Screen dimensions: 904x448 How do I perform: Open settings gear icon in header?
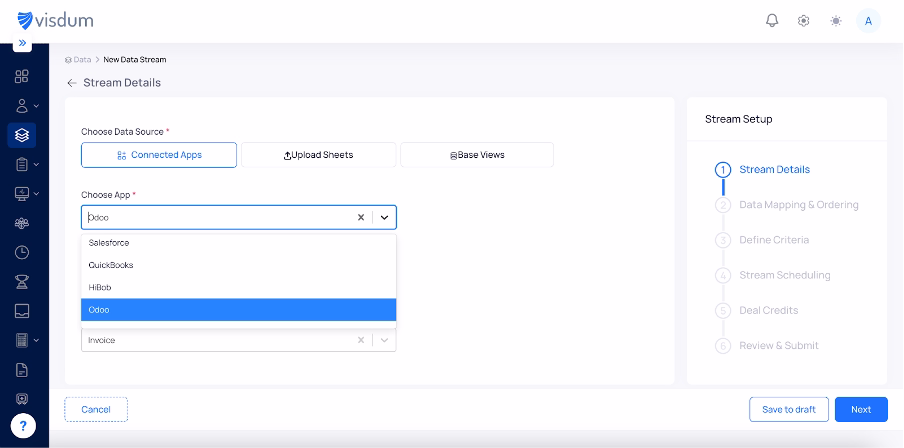coord(803,21)
